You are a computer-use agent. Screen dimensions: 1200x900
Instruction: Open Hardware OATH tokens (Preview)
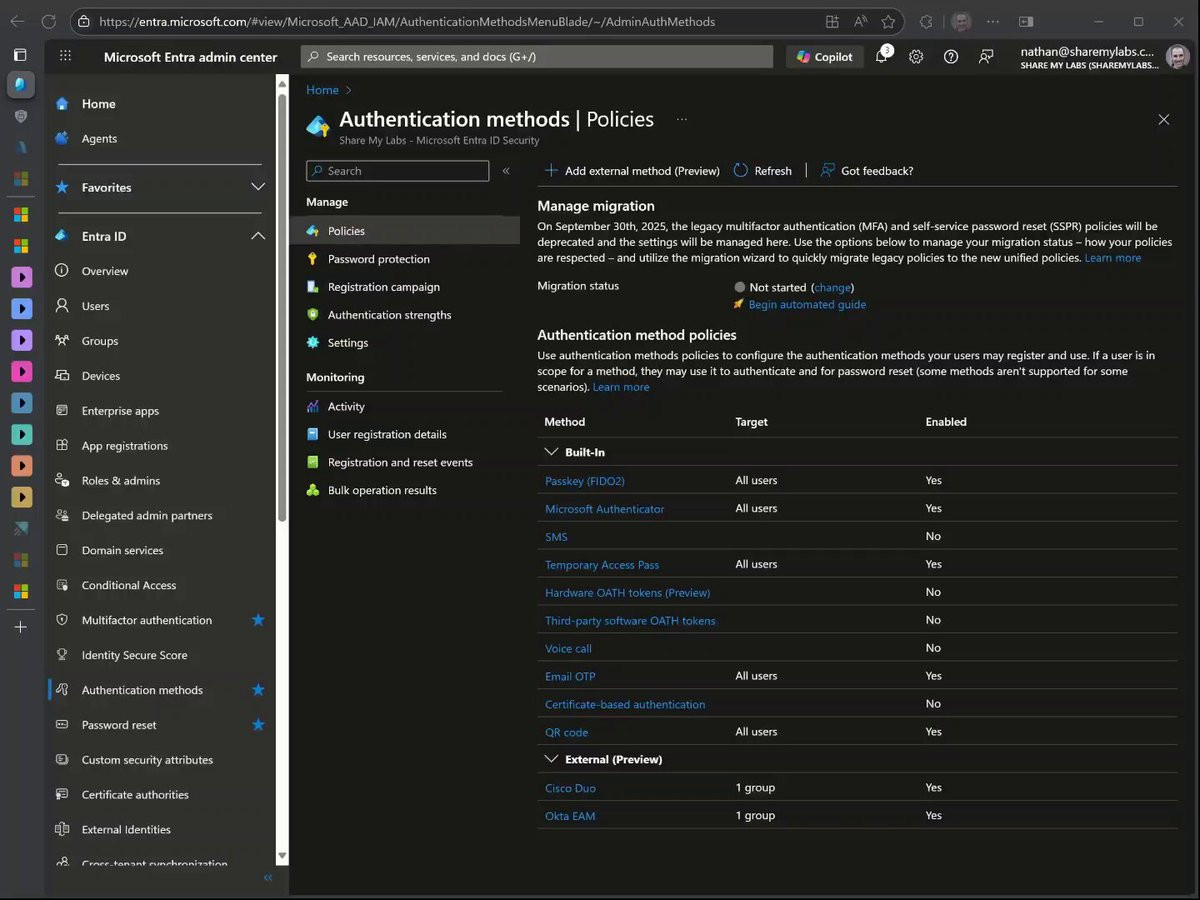coord(628,593)
